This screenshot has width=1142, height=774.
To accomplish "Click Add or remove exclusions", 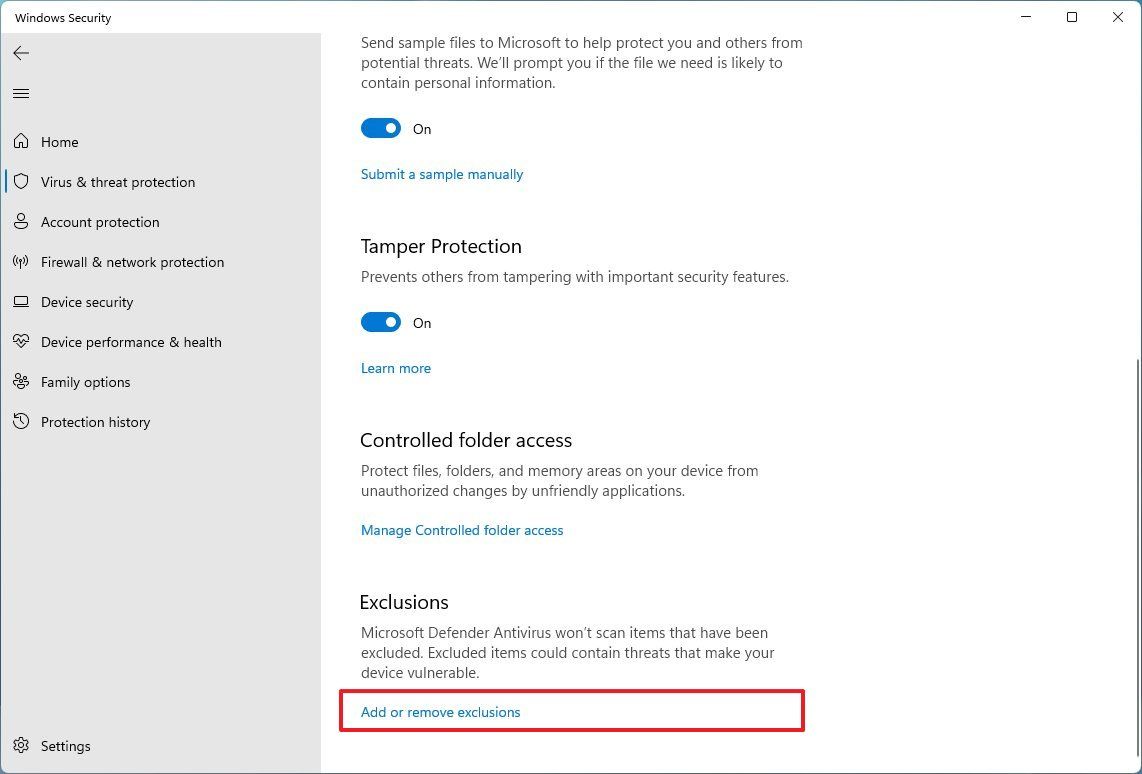I will (441, 712).
